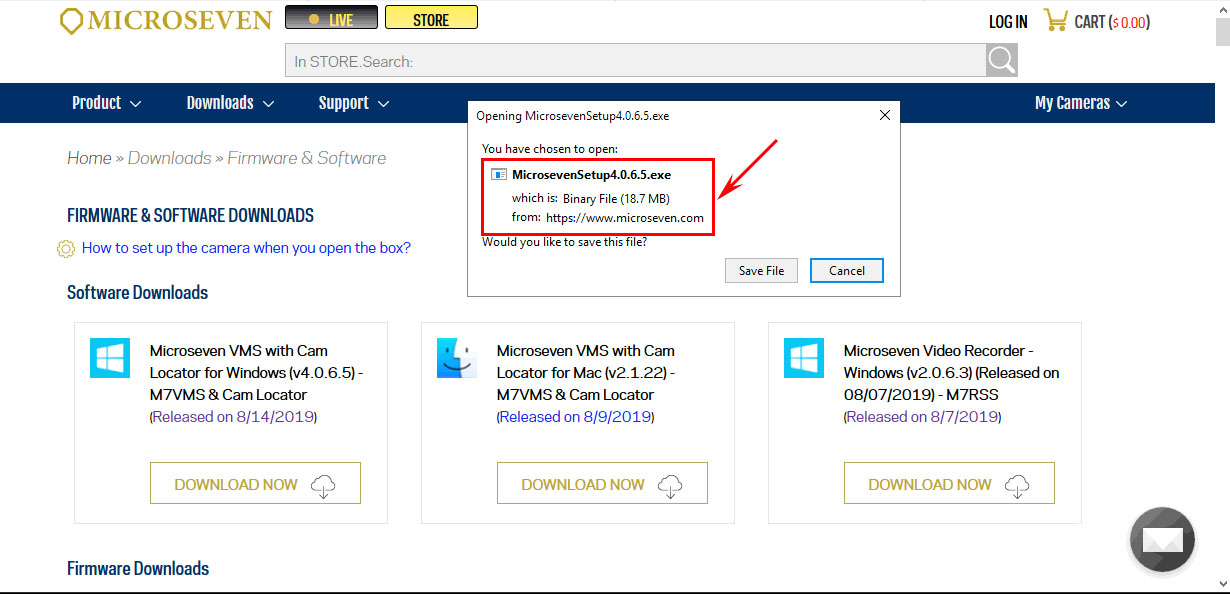Click the Mac Finder icon on VMS card
Image resolution: width=1230 pixels, height=594 pixels.
[457, 358]
